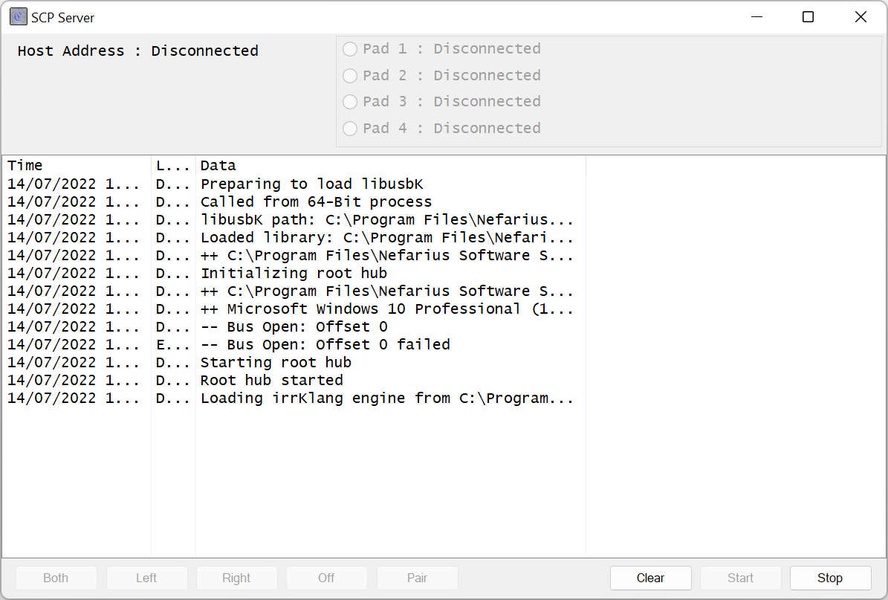The image size is (888, 600).
Task: Click the Both button
Action: (56, 578)
